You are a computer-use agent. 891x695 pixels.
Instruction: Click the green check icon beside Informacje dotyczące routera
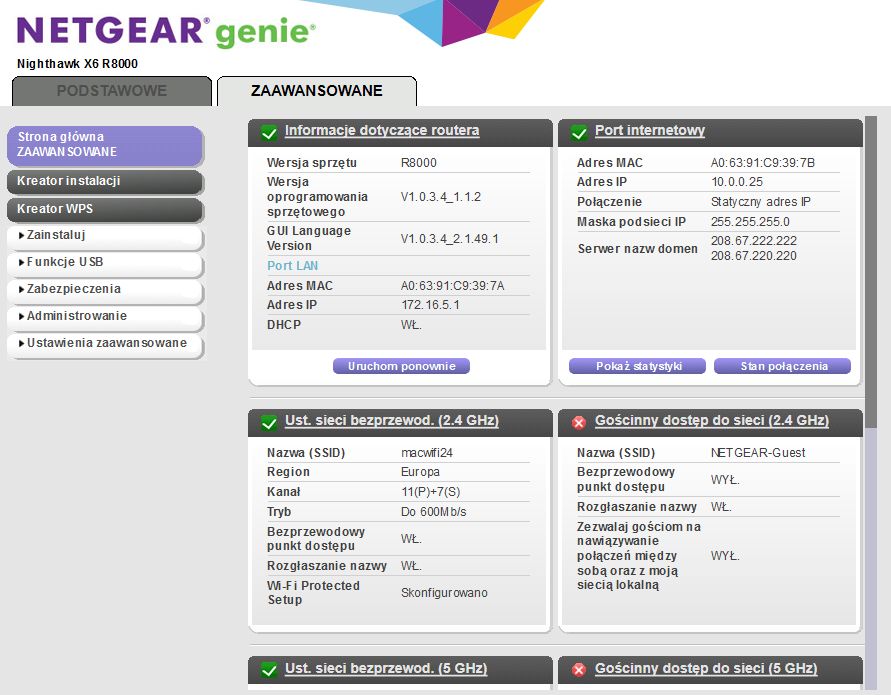click(269, 132)
